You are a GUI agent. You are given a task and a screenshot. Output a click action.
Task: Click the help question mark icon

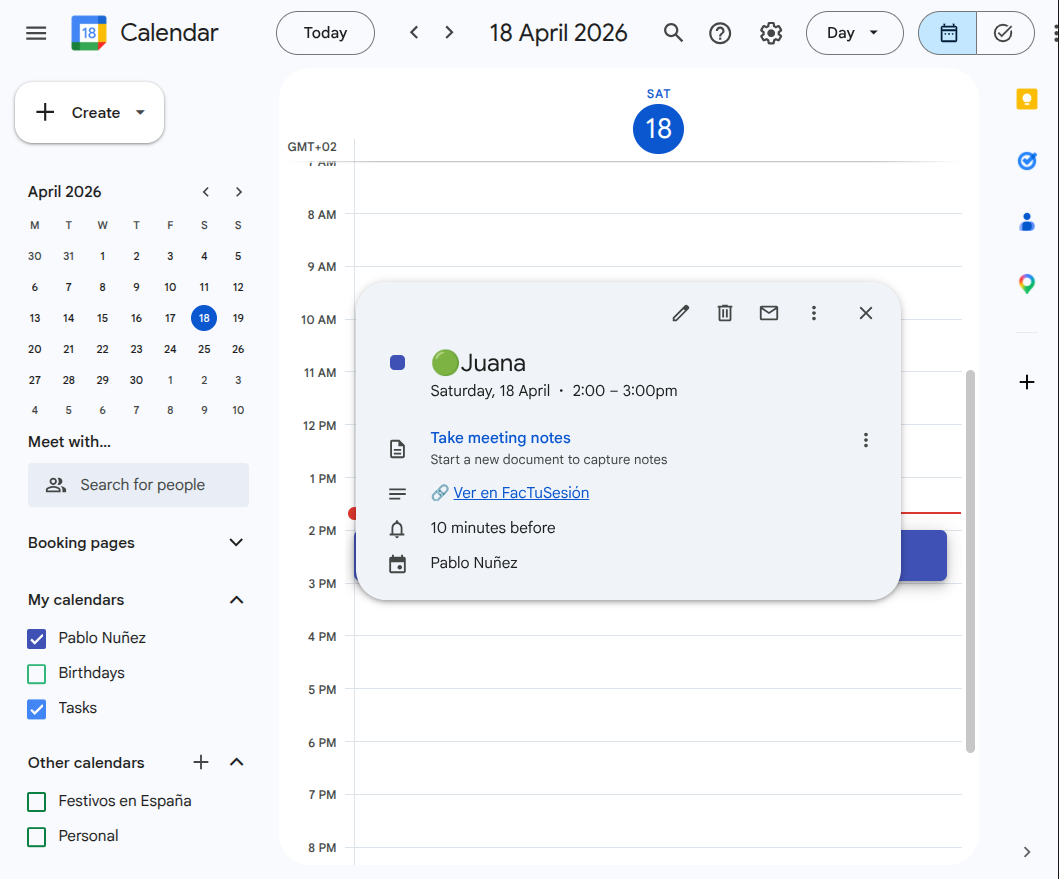coord(720,33)
